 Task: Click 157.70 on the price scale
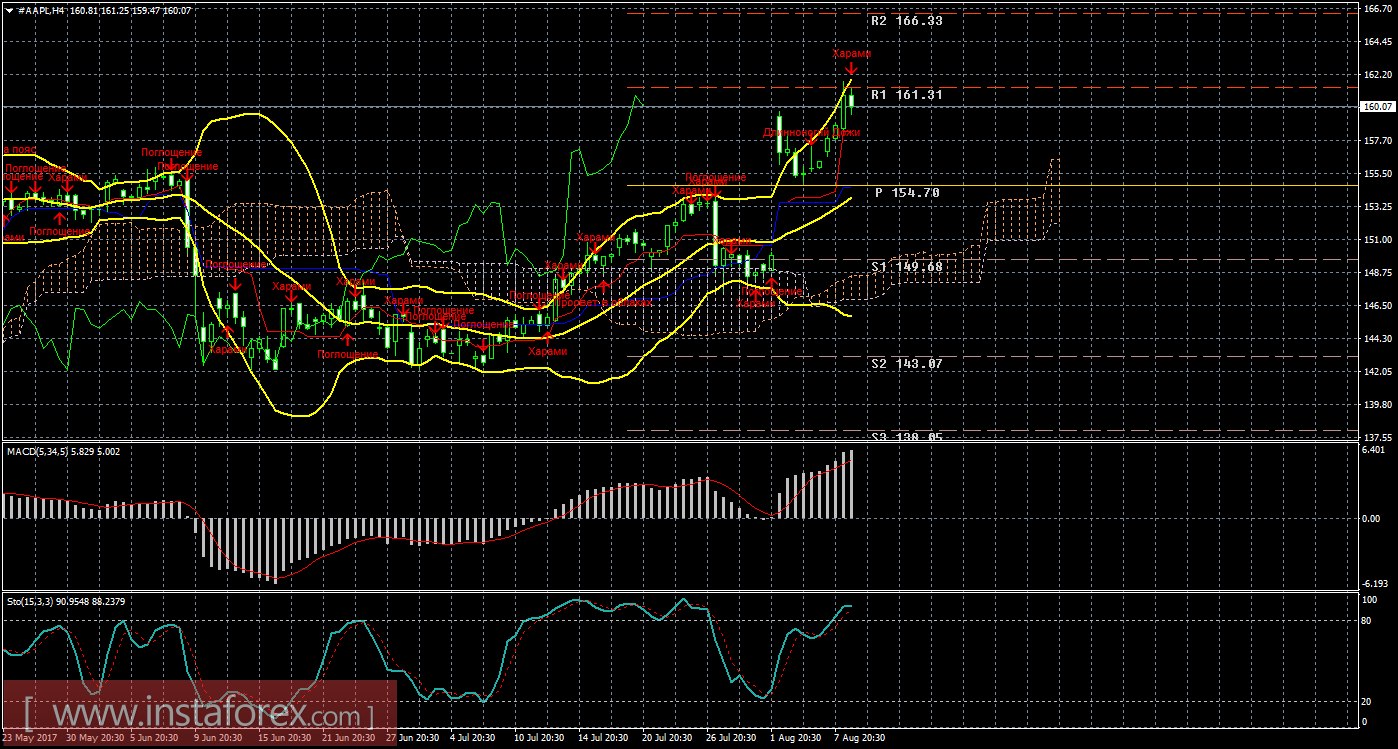click(x=1378, y=141)
